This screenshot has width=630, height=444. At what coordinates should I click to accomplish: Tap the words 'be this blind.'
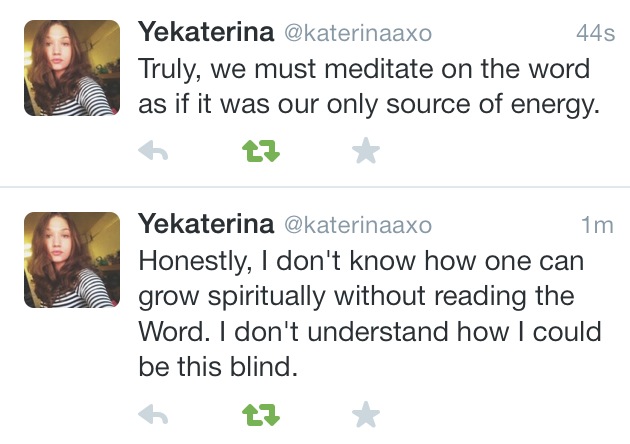[218, 367]
